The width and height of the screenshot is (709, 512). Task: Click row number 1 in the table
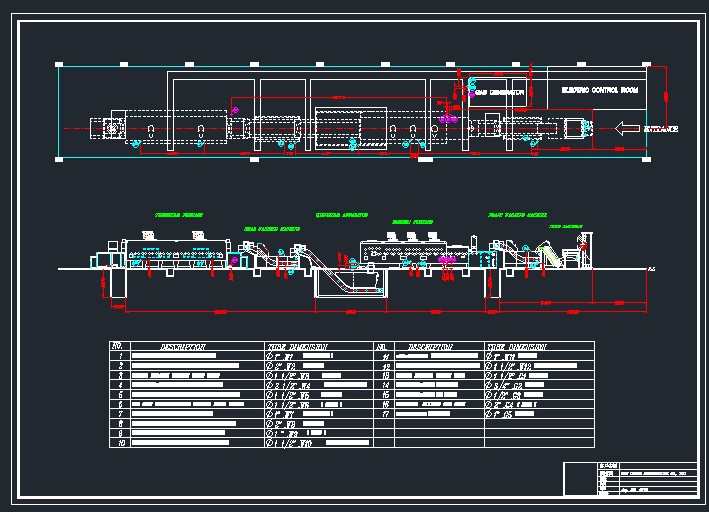pos(120,356)
